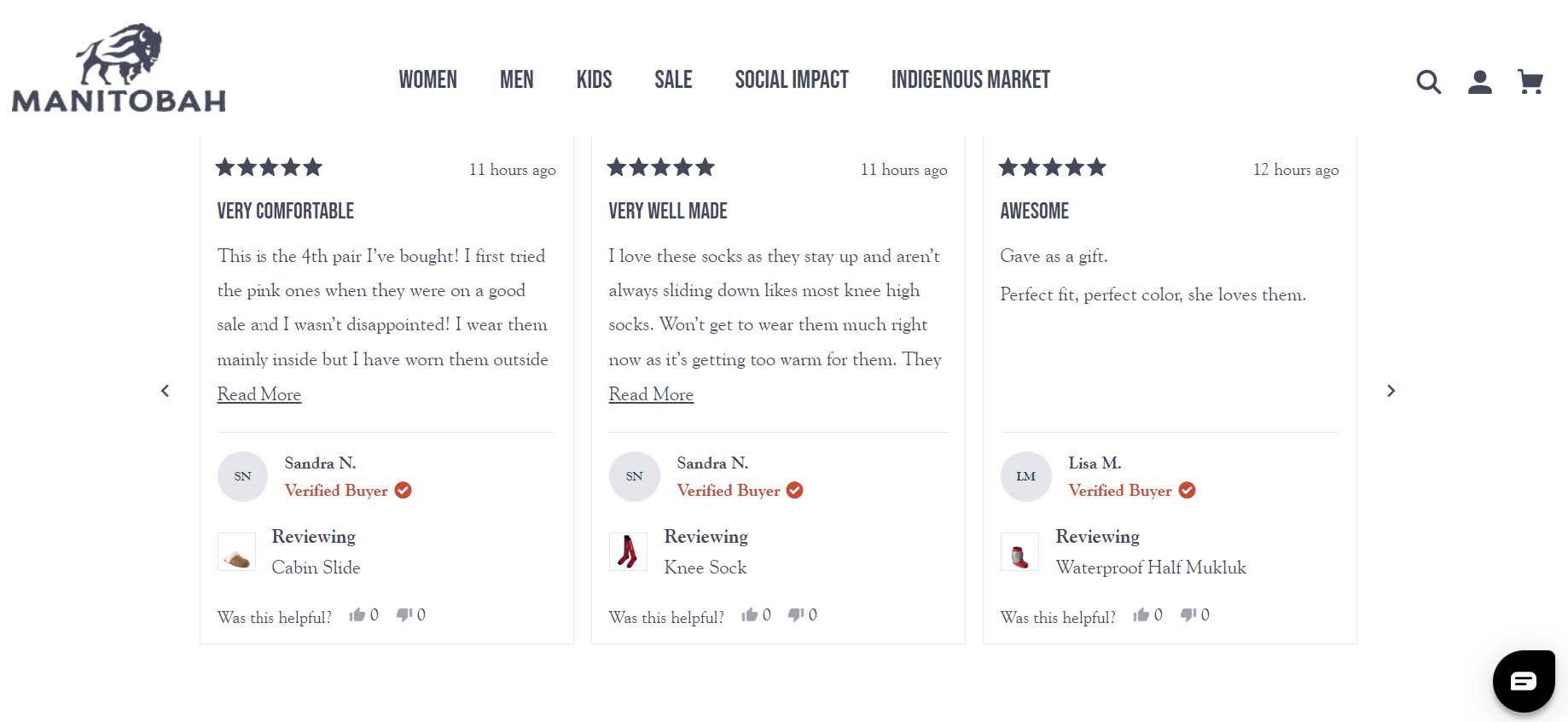Go to previous reviews with left arrow
Screen dimensions: 1568x722
tap(166, 390)
